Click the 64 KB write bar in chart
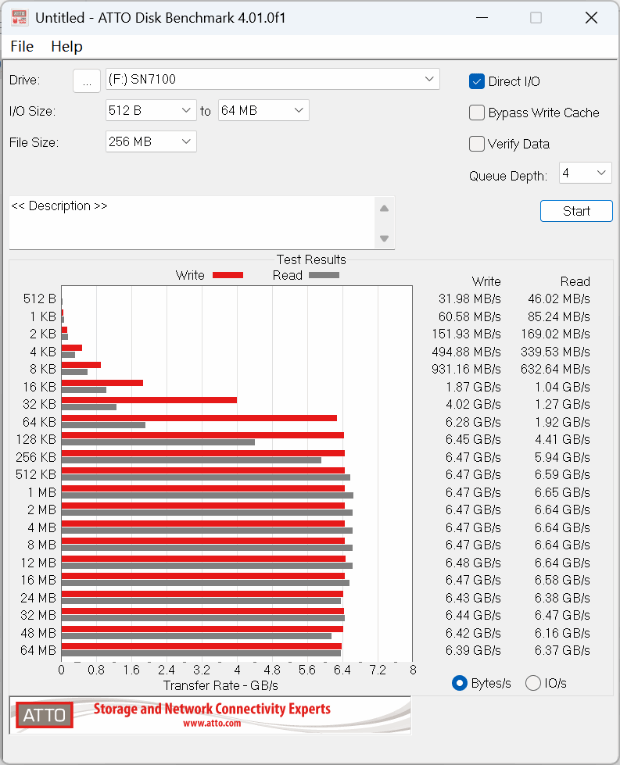Image resolution: width=620 pixels, height=765 pixels. [x=199, y=418]
